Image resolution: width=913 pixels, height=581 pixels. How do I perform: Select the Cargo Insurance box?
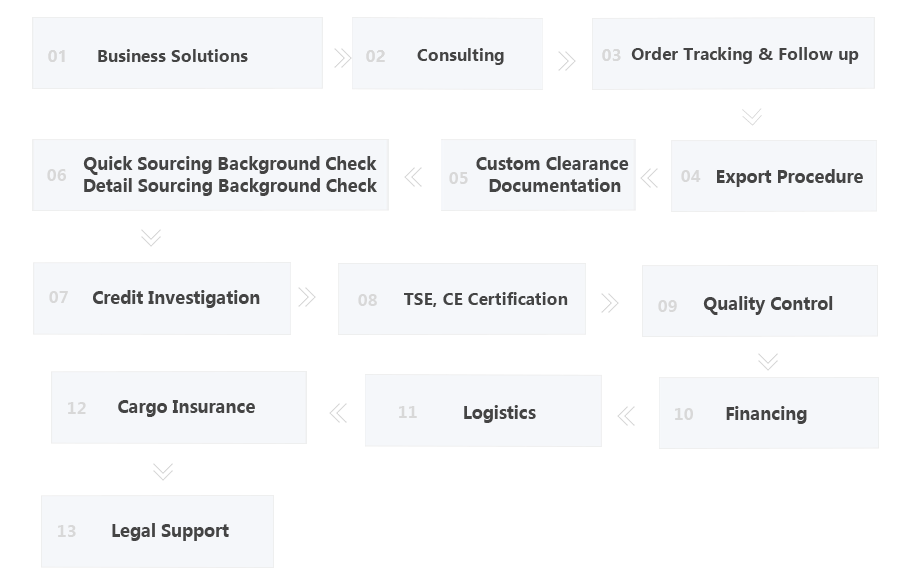[179, 407]
